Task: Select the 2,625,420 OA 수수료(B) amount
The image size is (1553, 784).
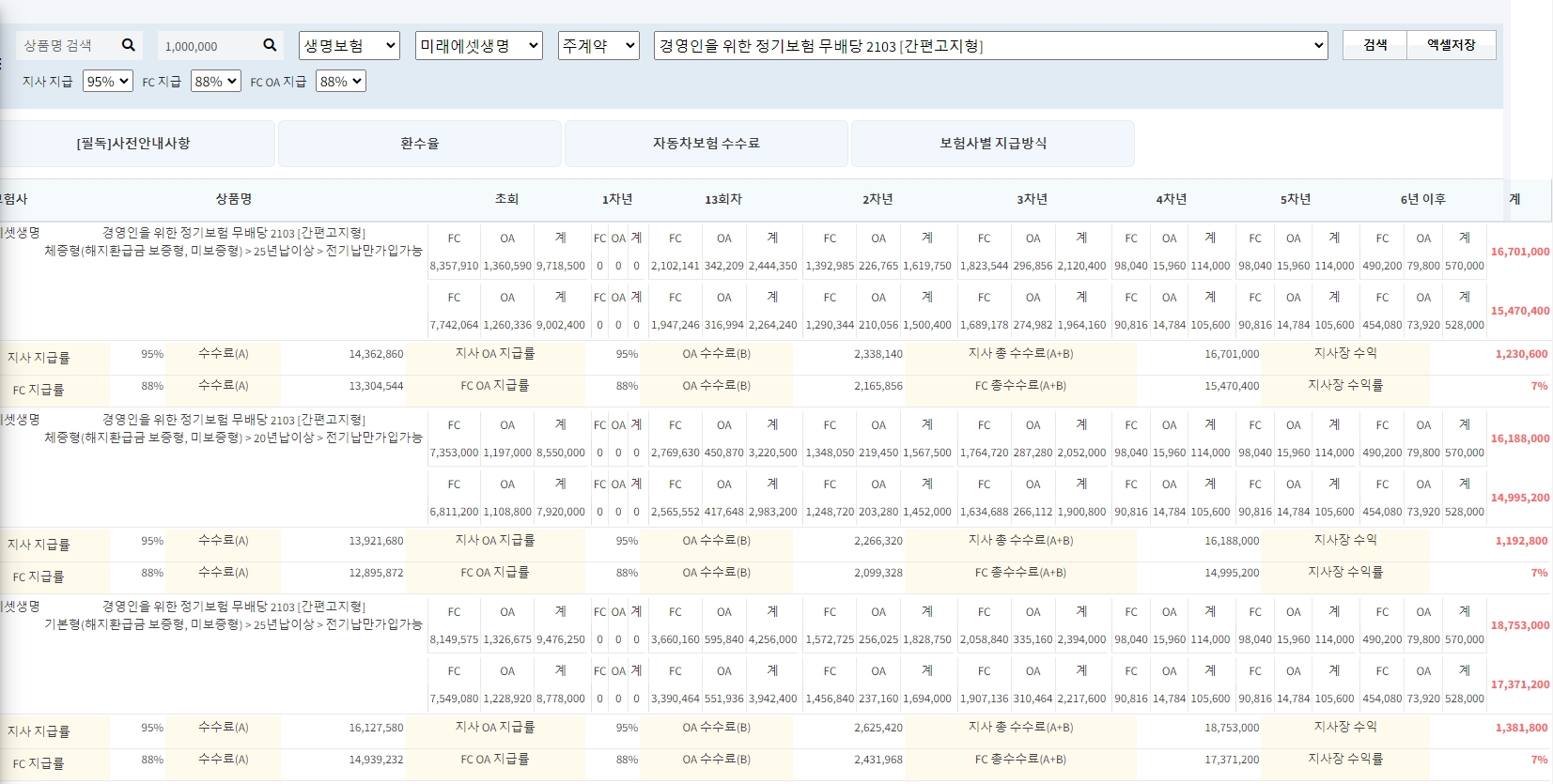Action: pos(878,728)
